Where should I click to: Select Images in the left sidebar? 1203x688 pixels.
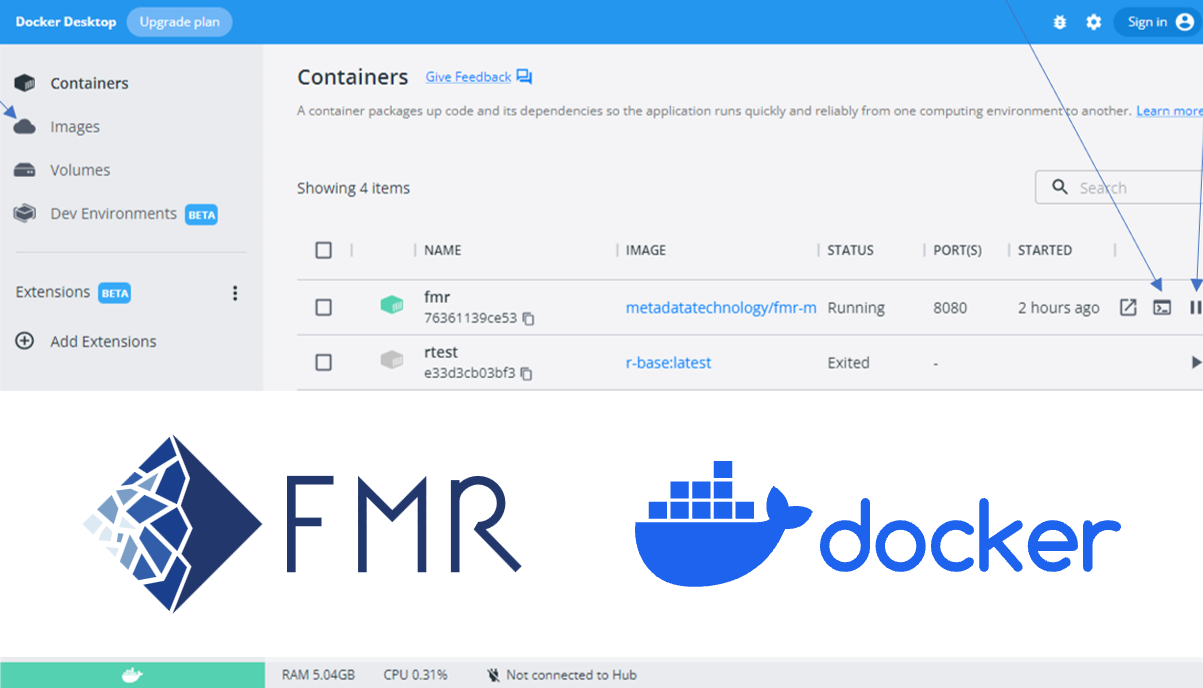[76, 126]
